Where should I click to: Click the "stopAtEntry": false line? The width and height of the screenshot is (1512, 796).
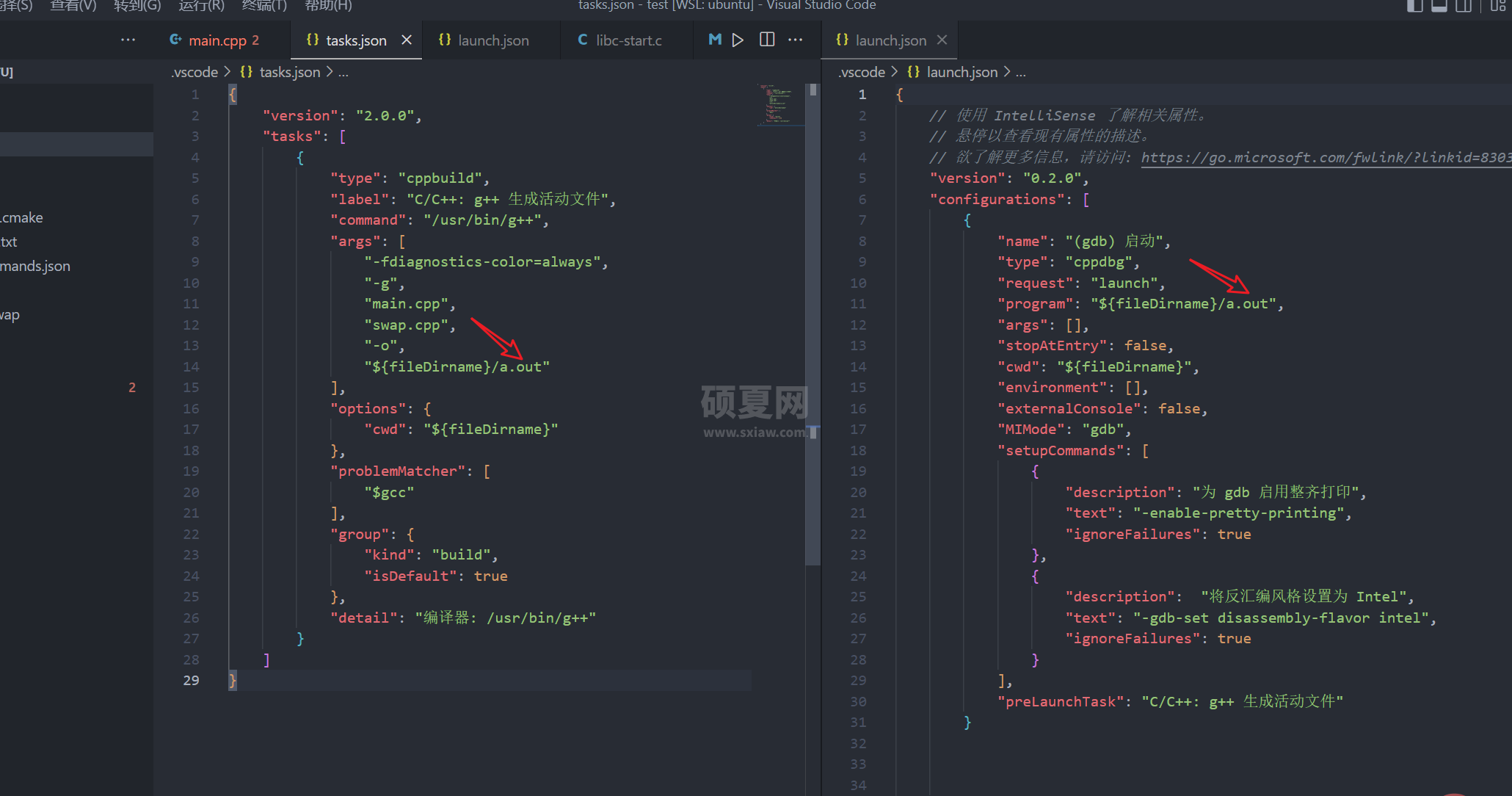click(1085, 345)
